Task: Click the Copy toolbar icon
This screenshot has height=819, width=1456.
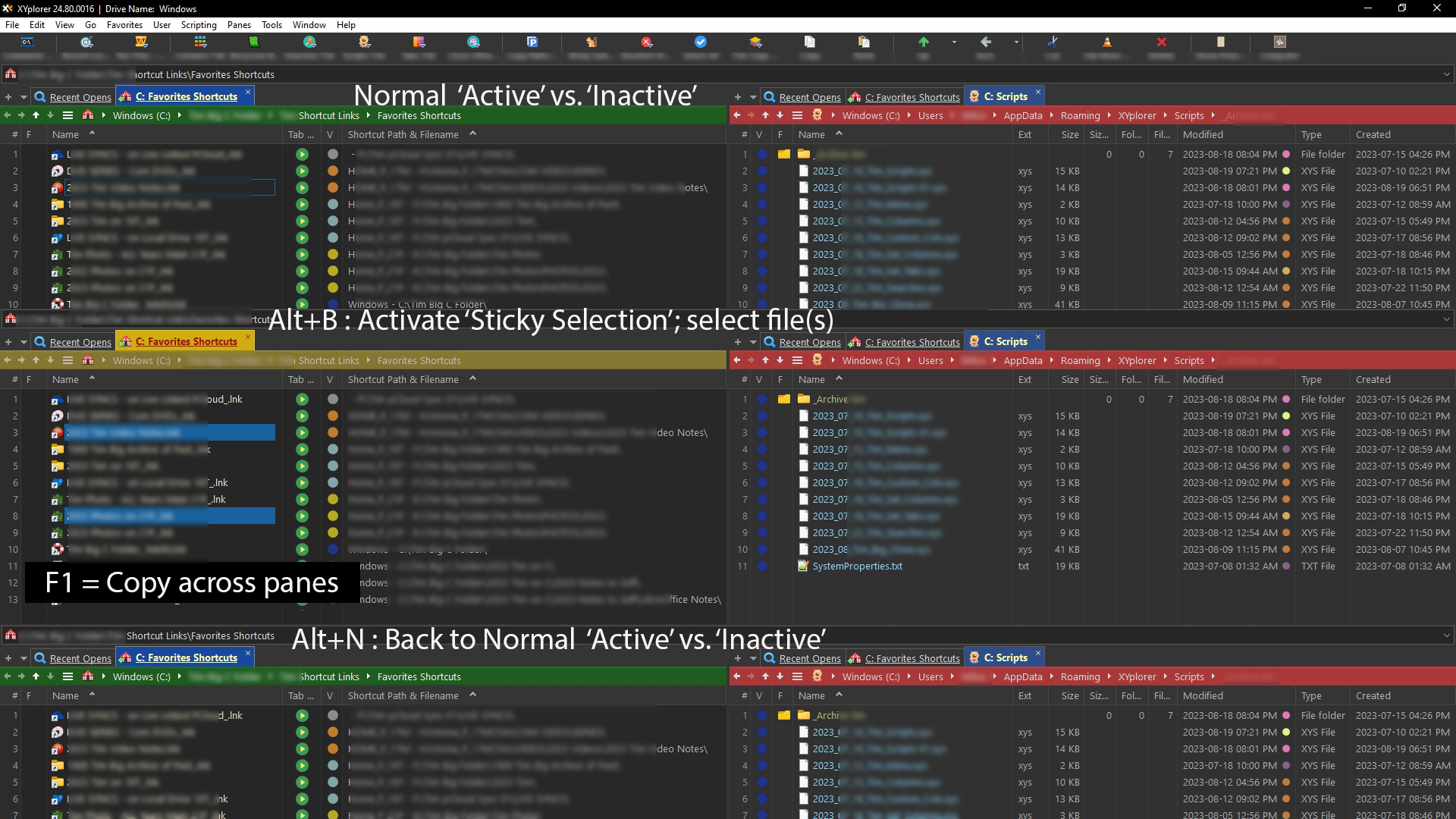Action: click(x=810, y=42)
